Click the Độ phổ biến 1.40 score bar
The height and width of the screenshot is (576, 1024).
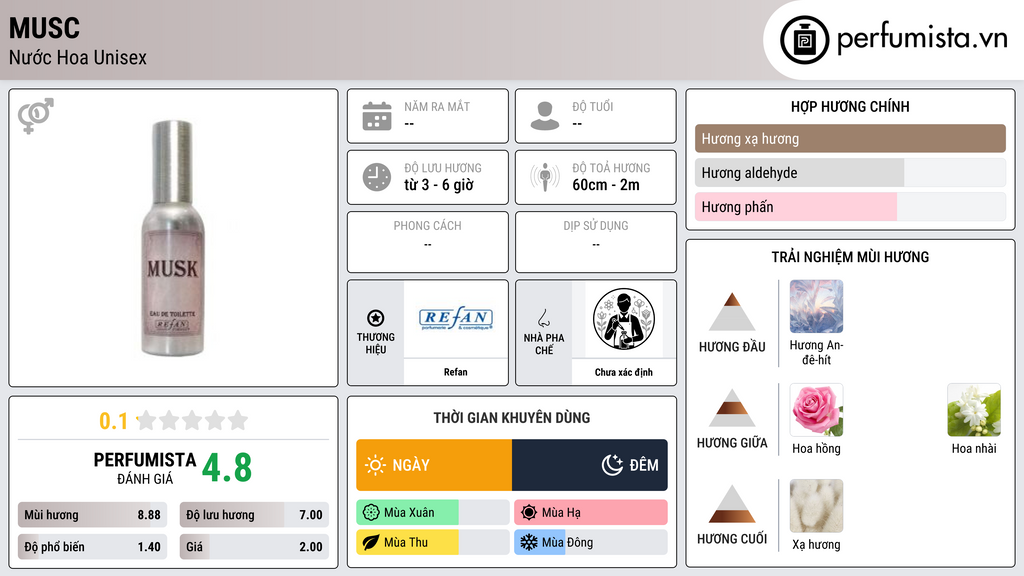[92, 547]
